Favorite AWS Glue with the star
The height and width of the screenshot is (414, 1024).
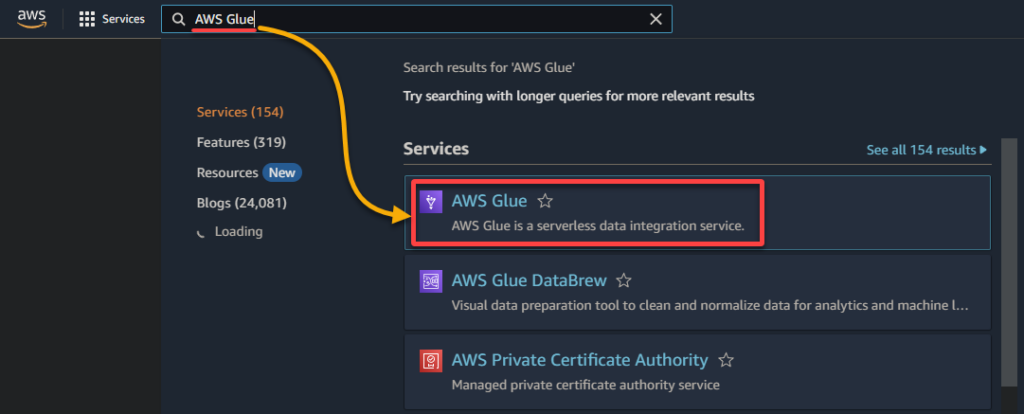545,201
